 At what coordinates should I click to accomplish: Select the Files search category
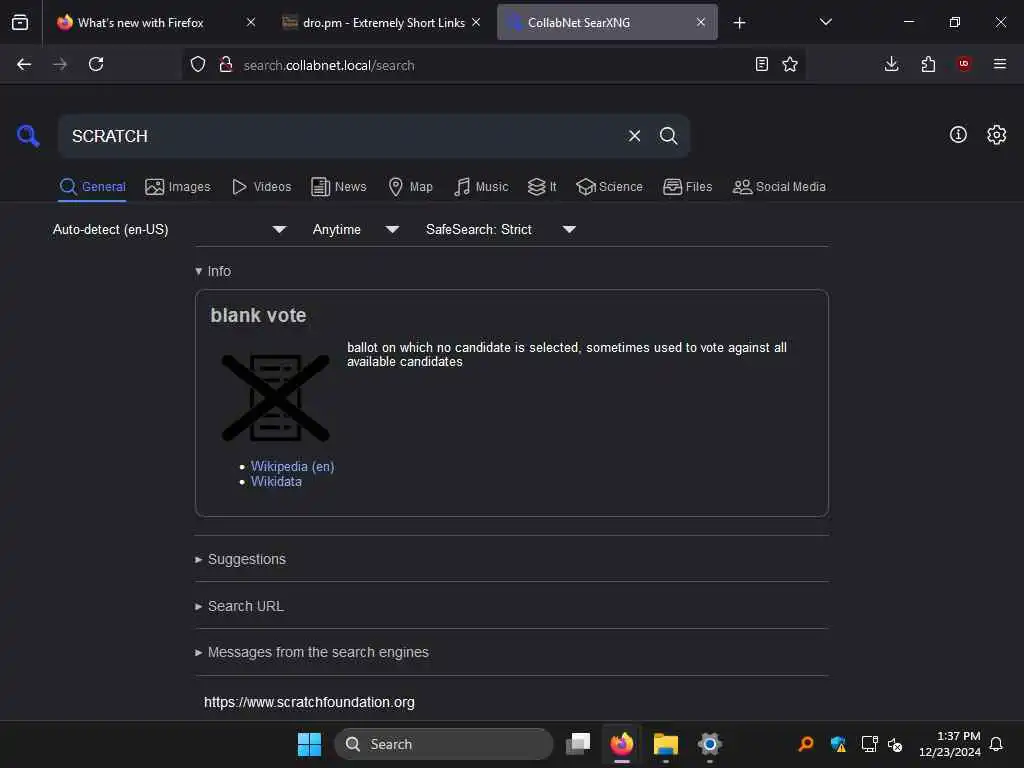687,187
